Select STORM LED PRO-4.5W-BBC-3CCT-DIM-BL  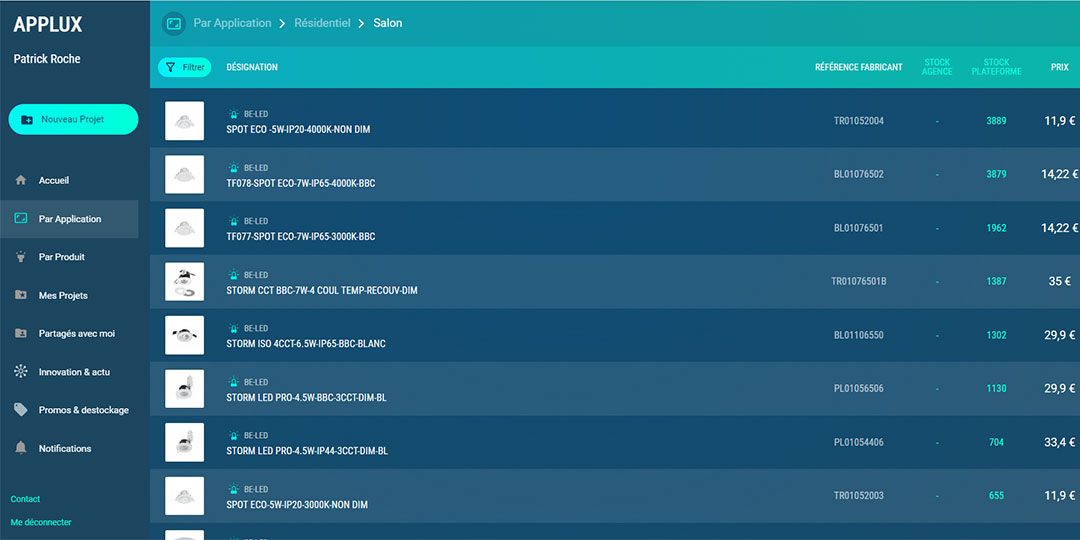point(307,397)
